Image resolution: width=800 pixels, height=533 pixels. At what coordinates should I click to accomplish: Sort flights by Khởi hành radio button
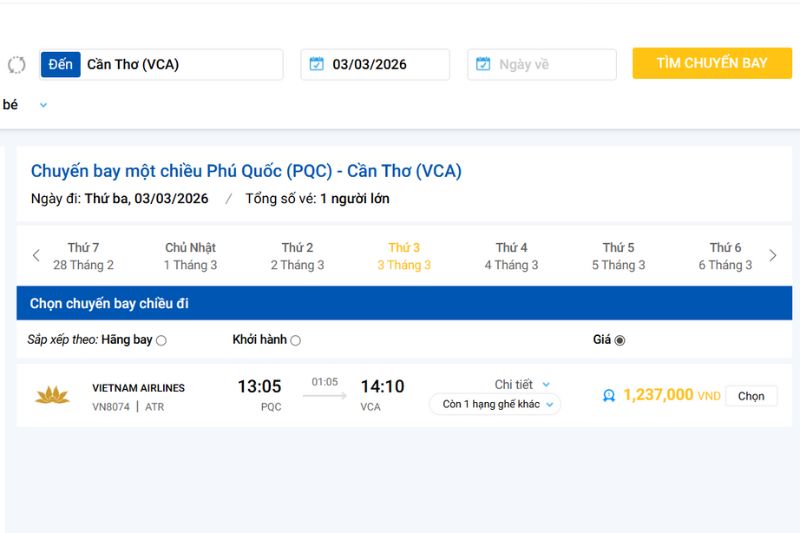click(295, 340)
